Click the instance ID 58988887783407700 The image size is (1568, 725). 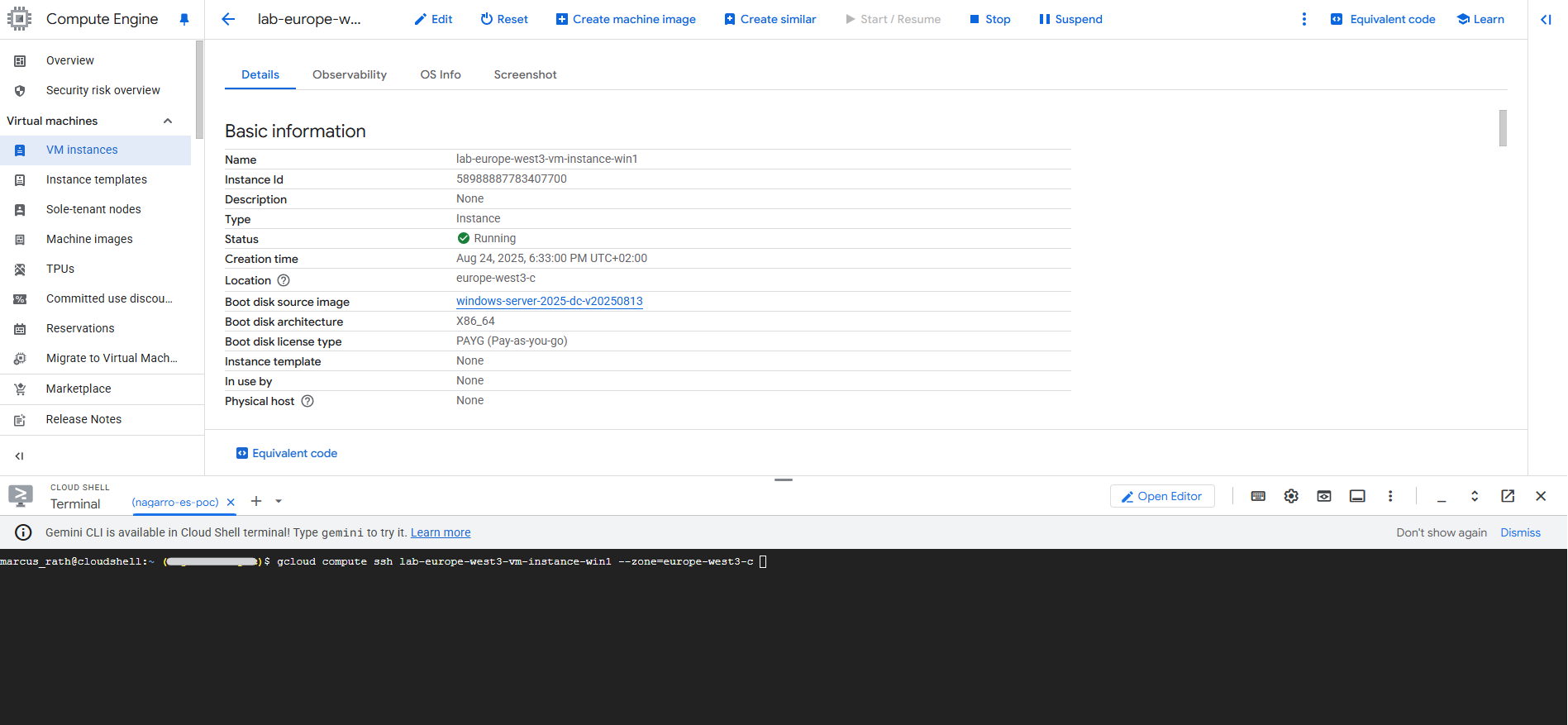tap(512, 179)
